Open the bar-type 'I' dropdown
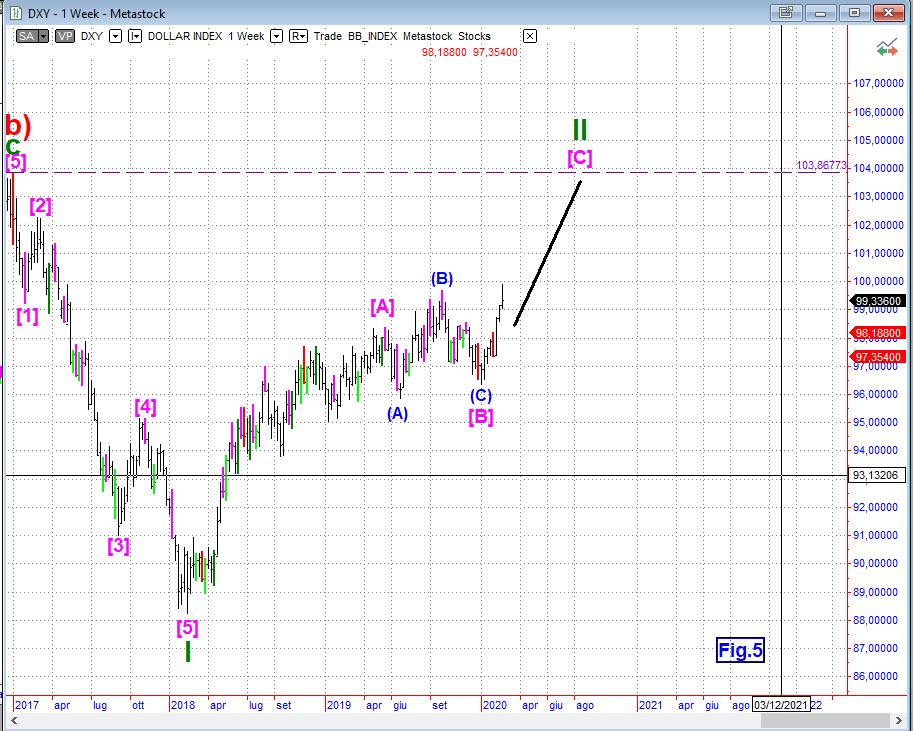Image resolution: width=913 pixels, height=731 pixels. point(135,36)
